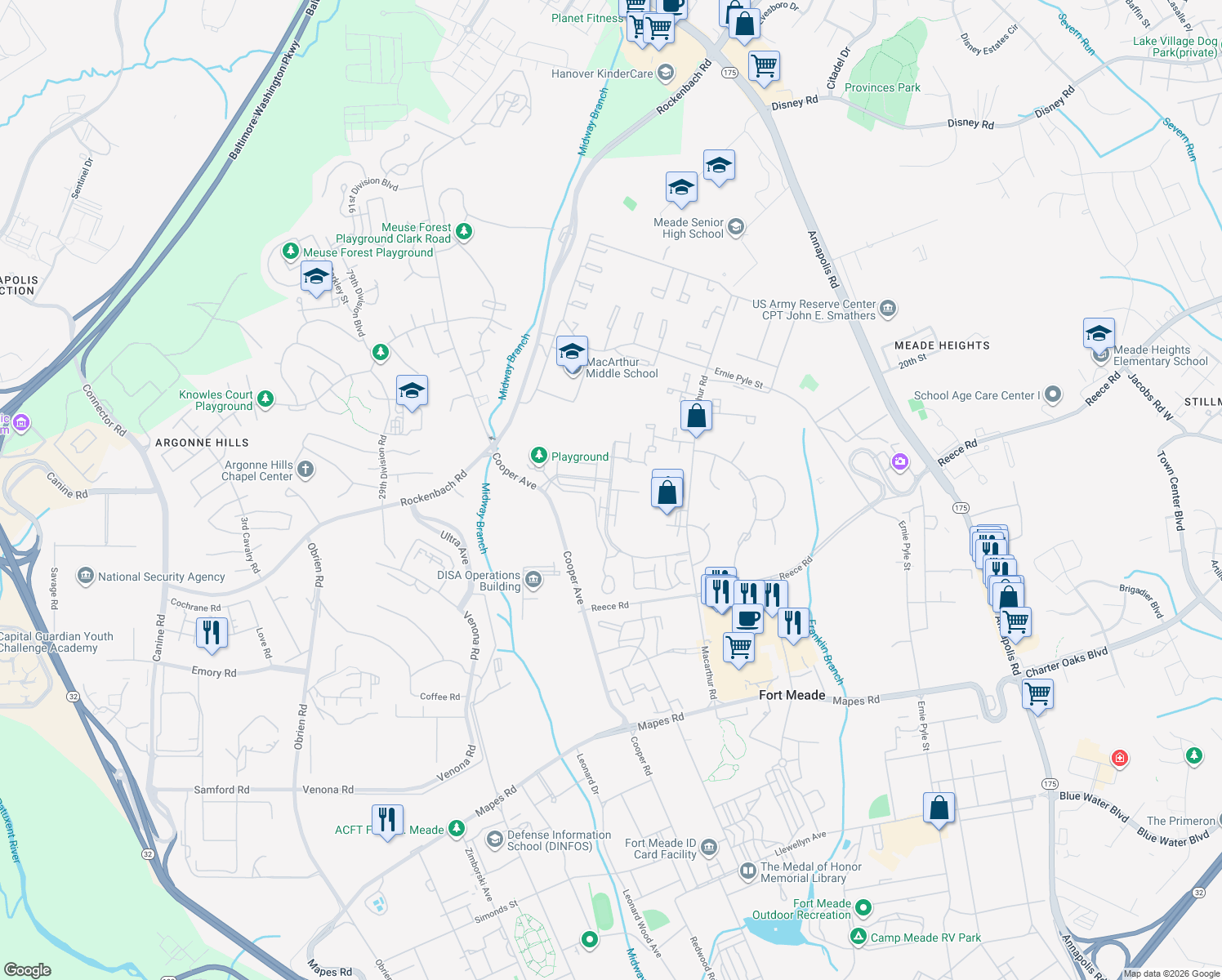Open the shopping bag marker near Llewellyn Ave
The height and width of the screenshot is (980, 1222).
pos(939,808)
